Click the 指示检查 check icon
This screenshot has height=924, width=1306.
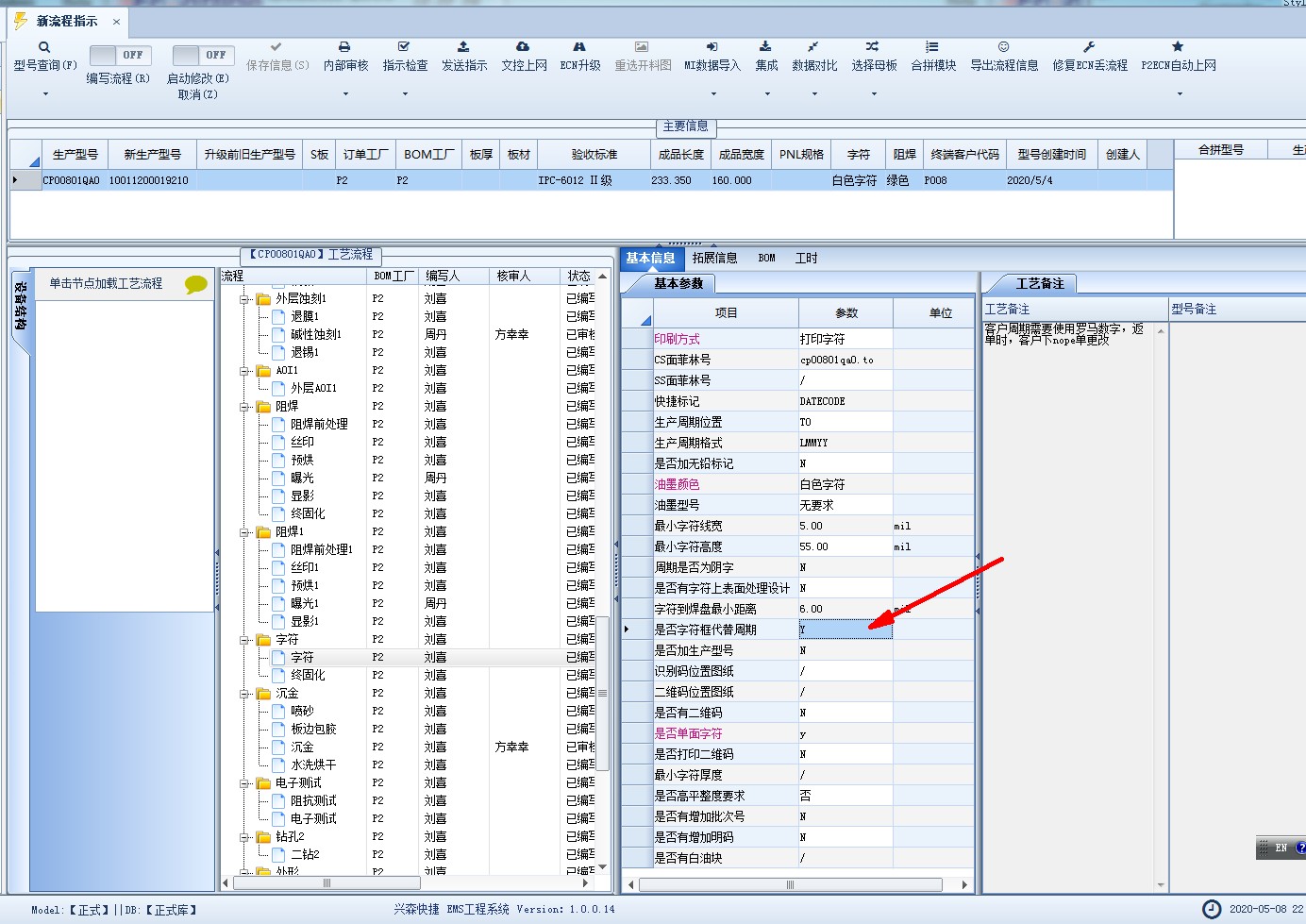coord(404,46)
